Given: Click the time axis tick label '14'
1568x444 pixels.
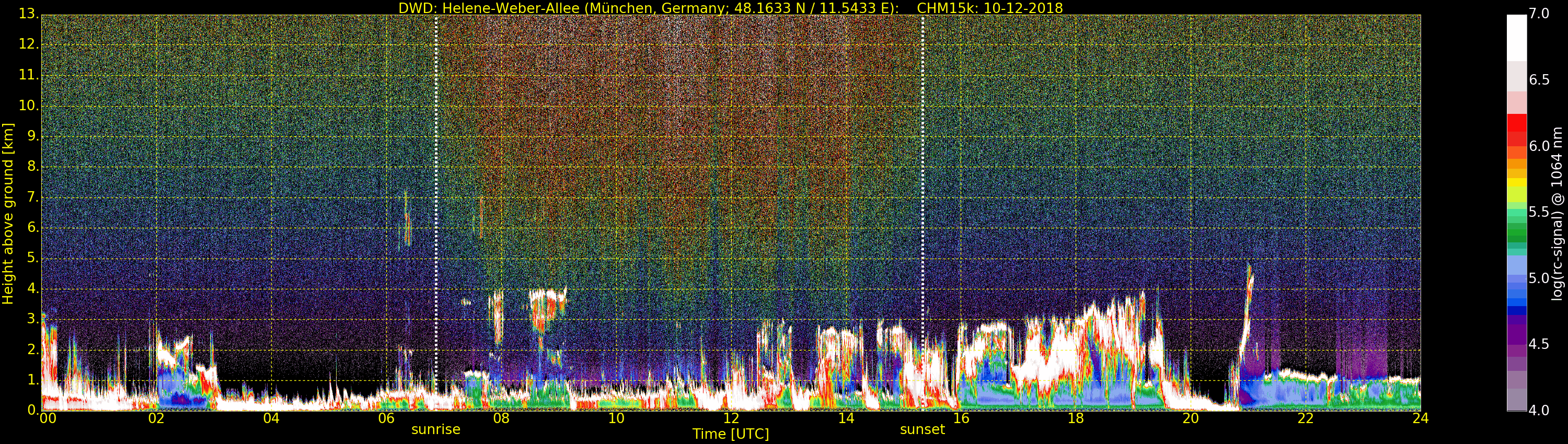Looking at the screenshot, I should [846, 418].
